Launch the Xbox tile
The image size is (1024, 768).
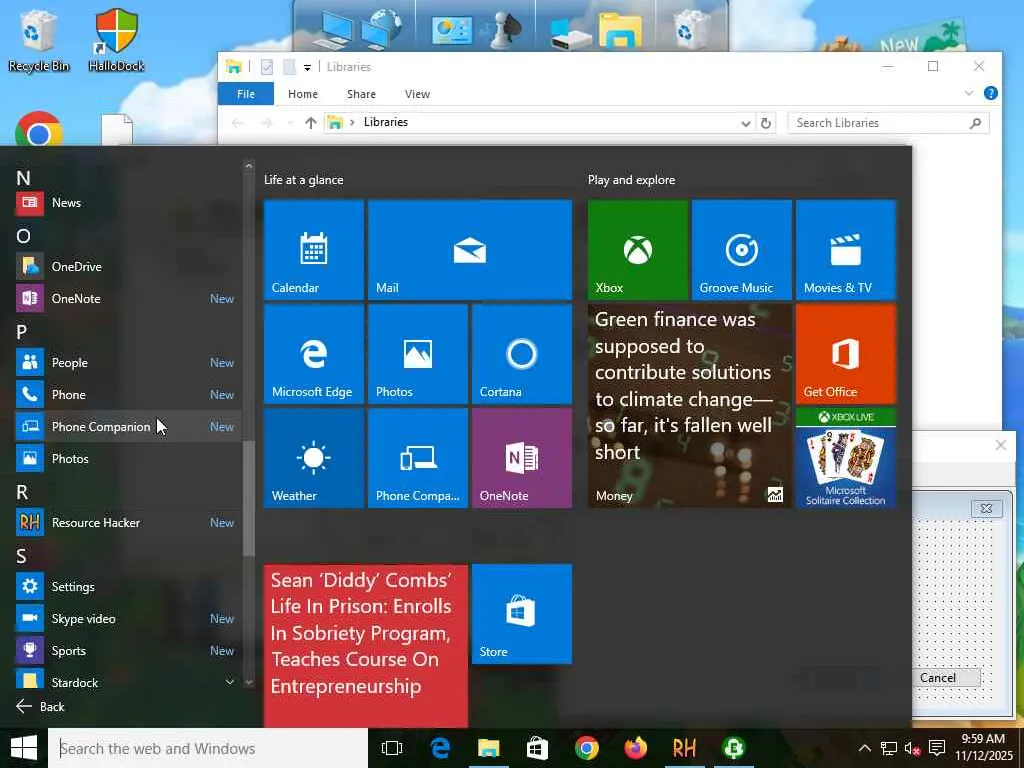click(637, 250)
